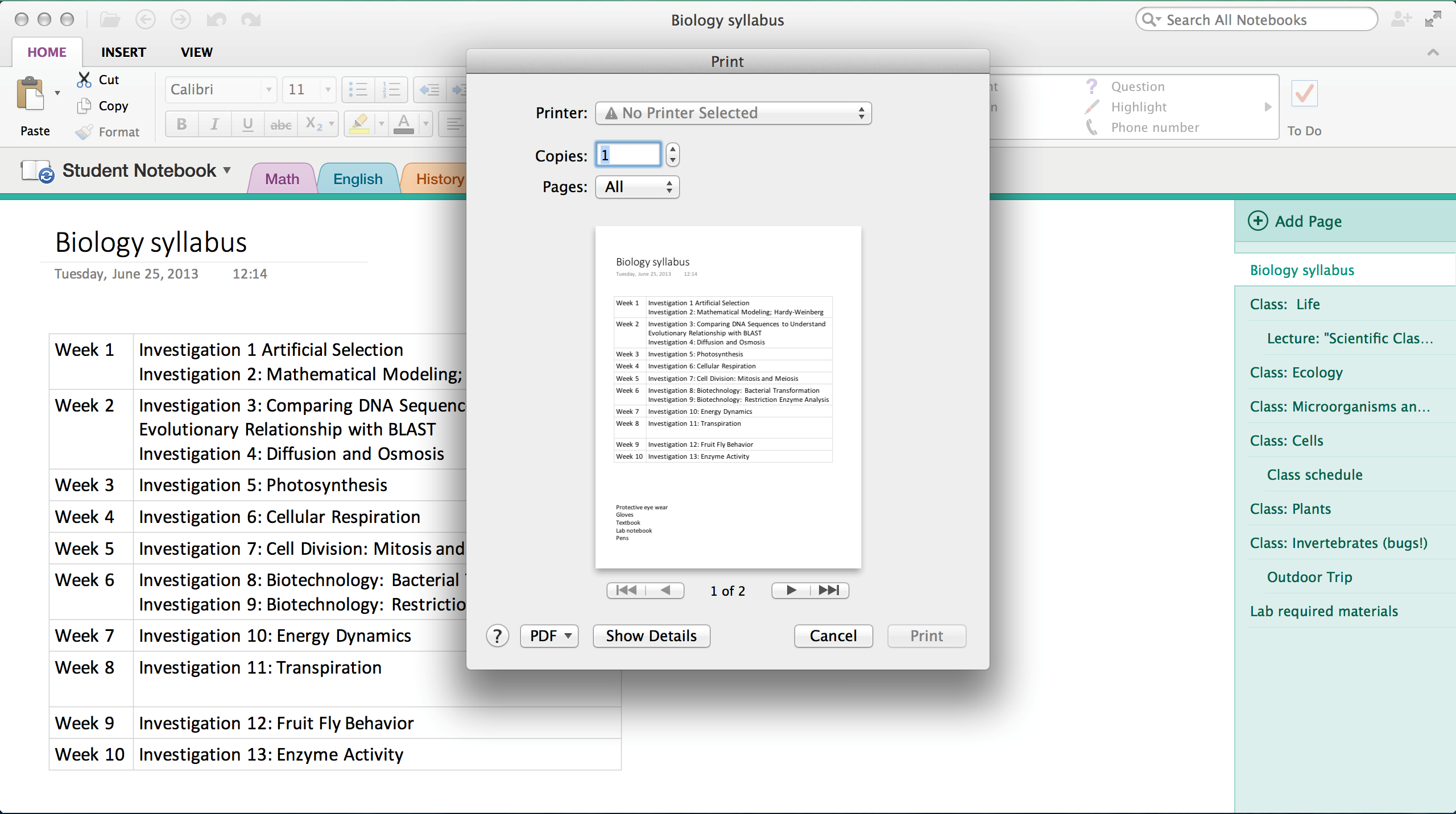Toggle bold formatting
The width and height of the screenshot is (1456, 814).
click(182, 124)
